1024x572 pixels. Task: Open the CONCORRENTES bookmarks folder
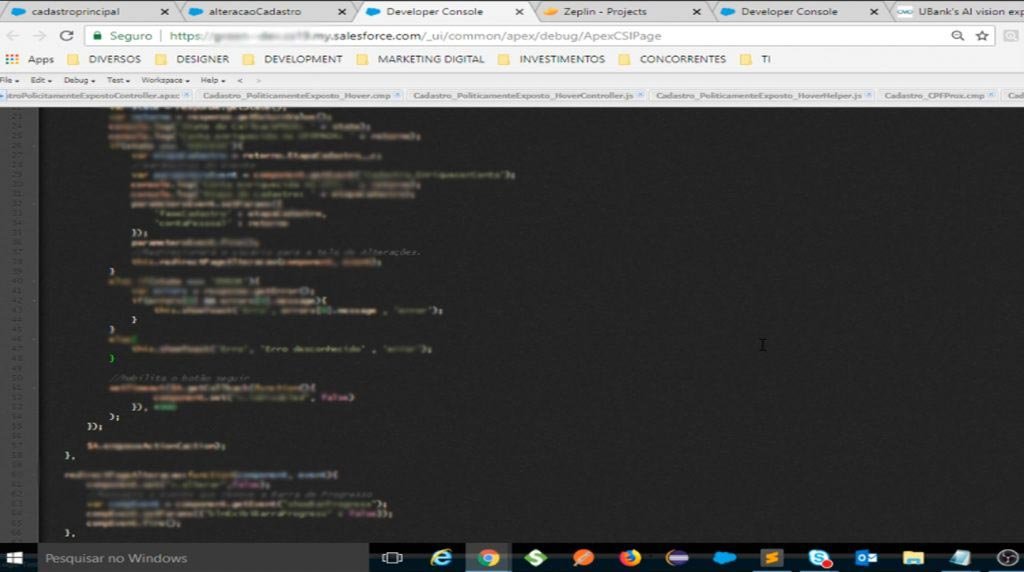pos(673,59)
